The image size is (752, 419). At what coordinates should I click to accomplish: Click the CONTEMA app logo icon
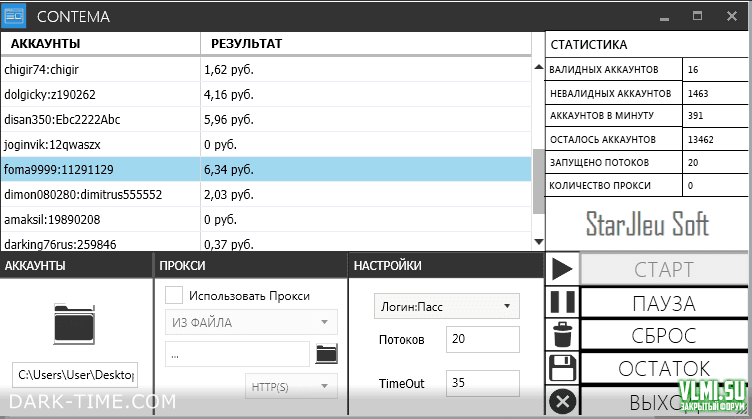click(15, 16)
